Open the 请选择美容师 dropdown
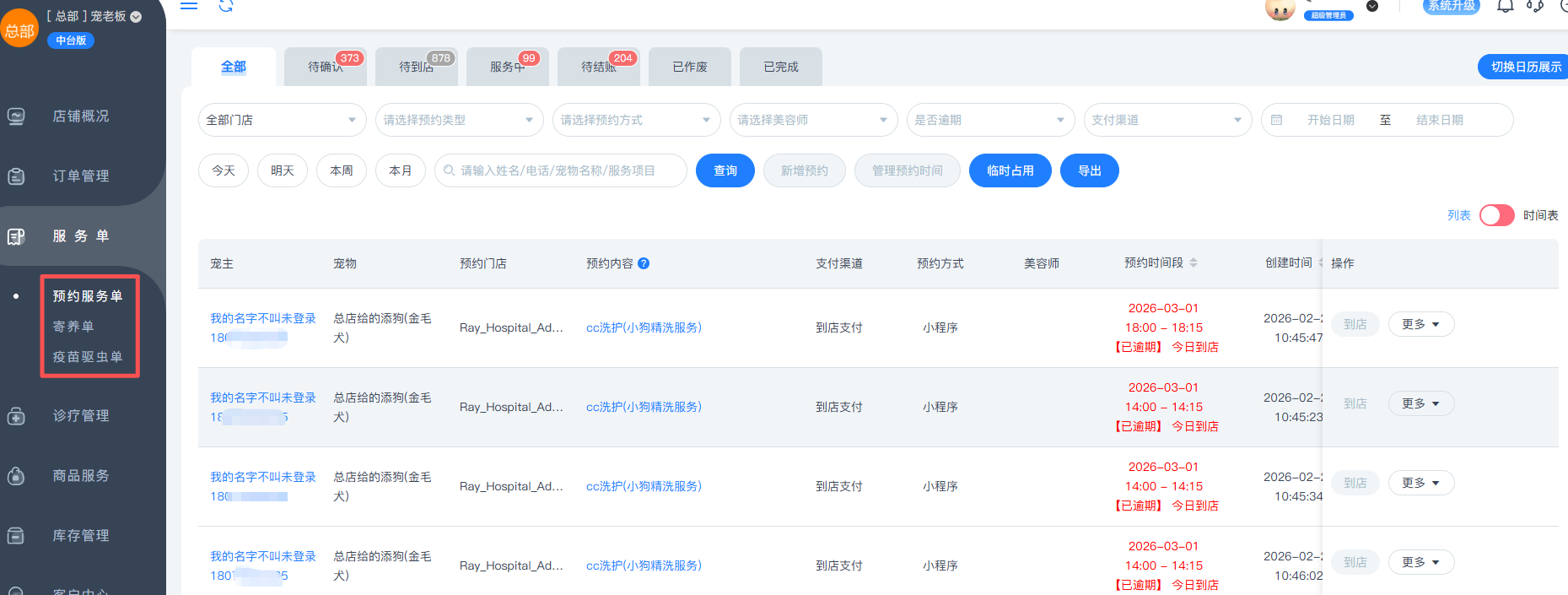This screenshot has height=595, width=1568. point(813,120)
